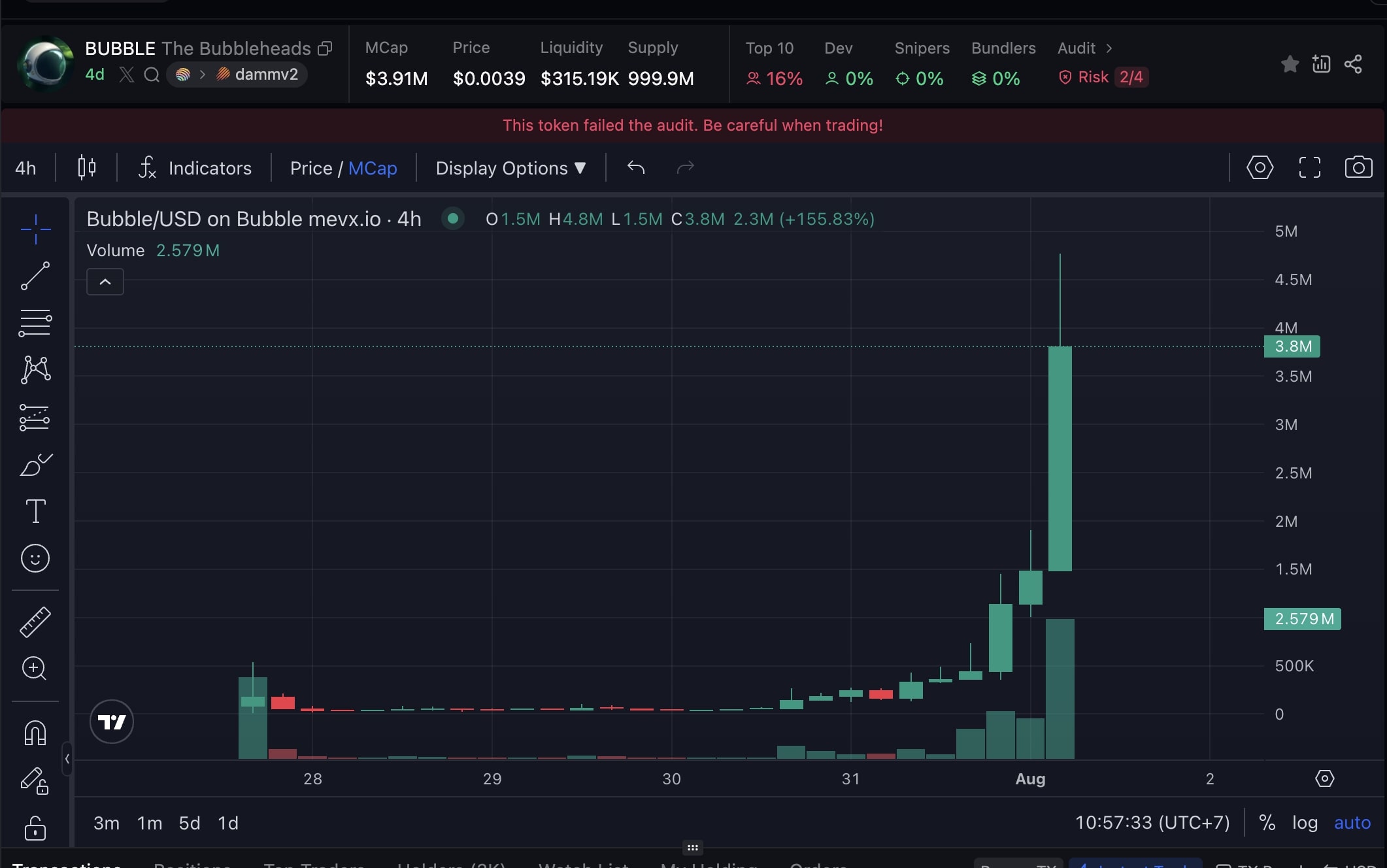Set chart range to 3m
1387x868 pixels.
point(106,823)
